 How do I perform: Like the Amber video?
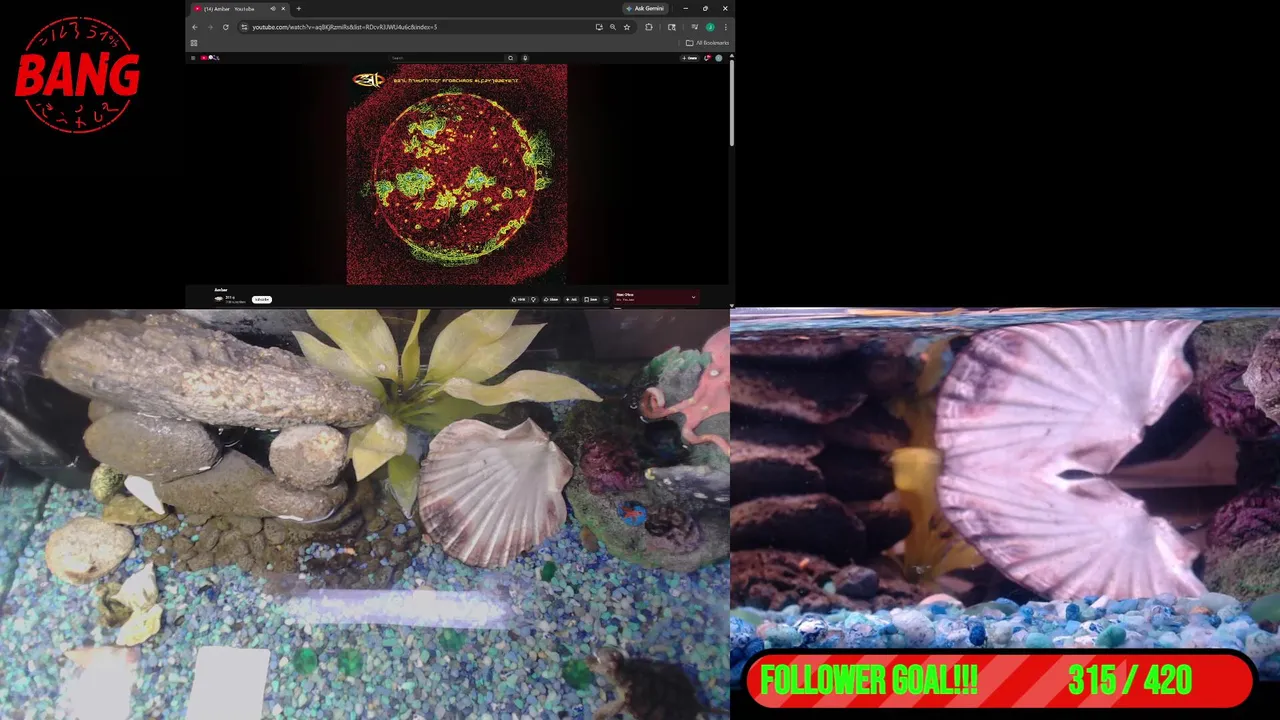coord(519,299)
